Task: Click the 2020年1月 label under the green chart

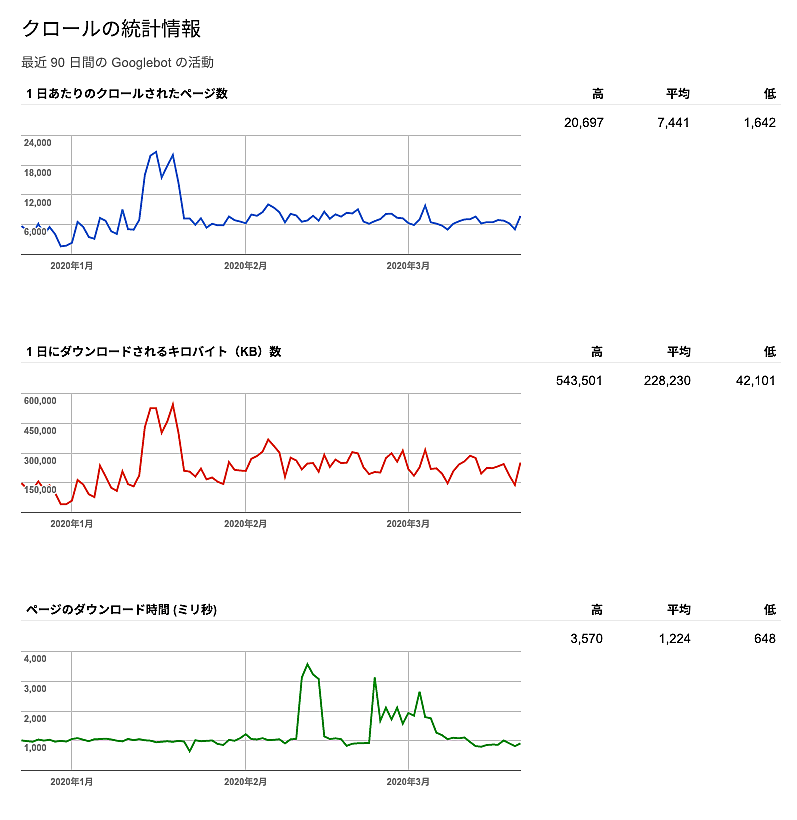Action: coord(72,781)
